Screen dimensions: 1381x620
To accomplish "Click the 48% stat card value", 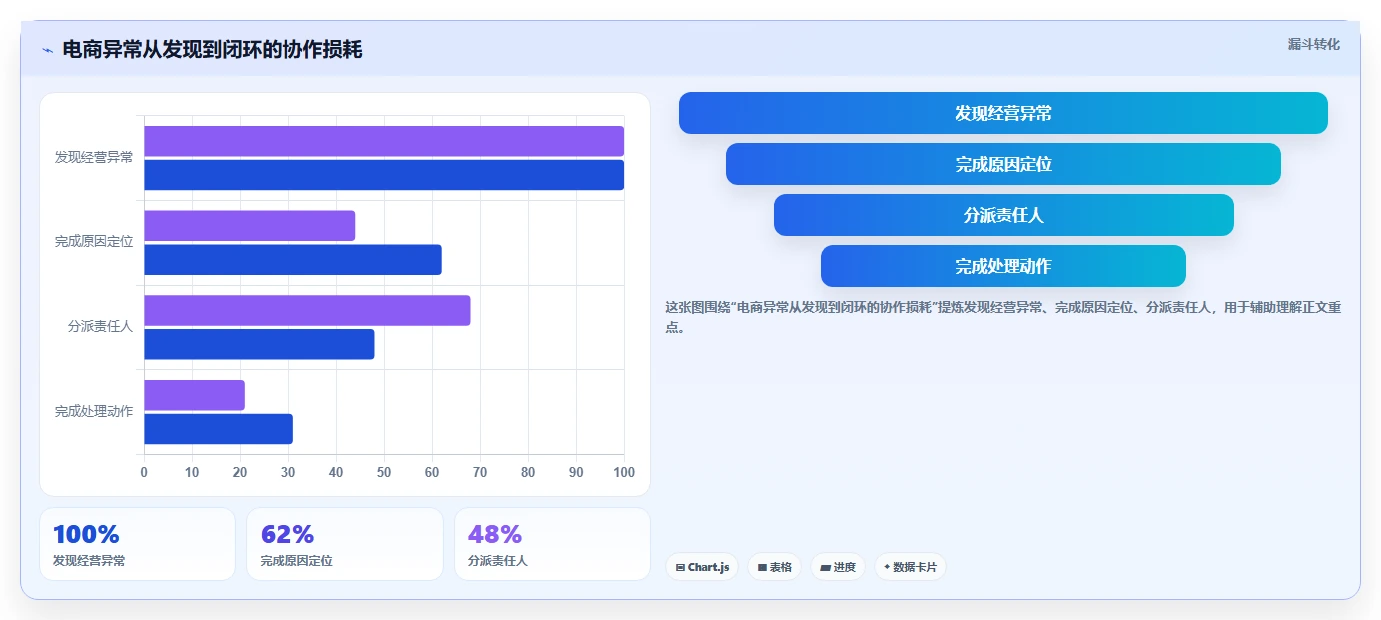I will pyautogui.click(x=495, y=535).
